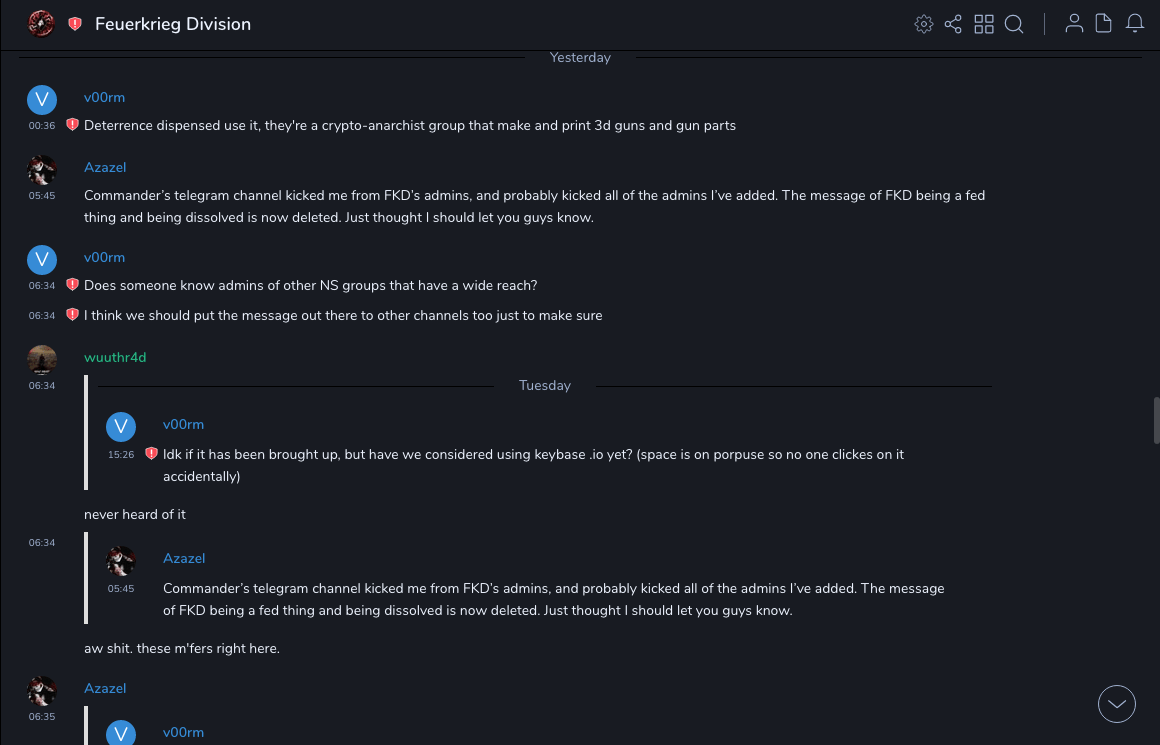The height and width of the screenshot is (745, 1160).
Task: Open the room settings gear icon
Action: 924,24
